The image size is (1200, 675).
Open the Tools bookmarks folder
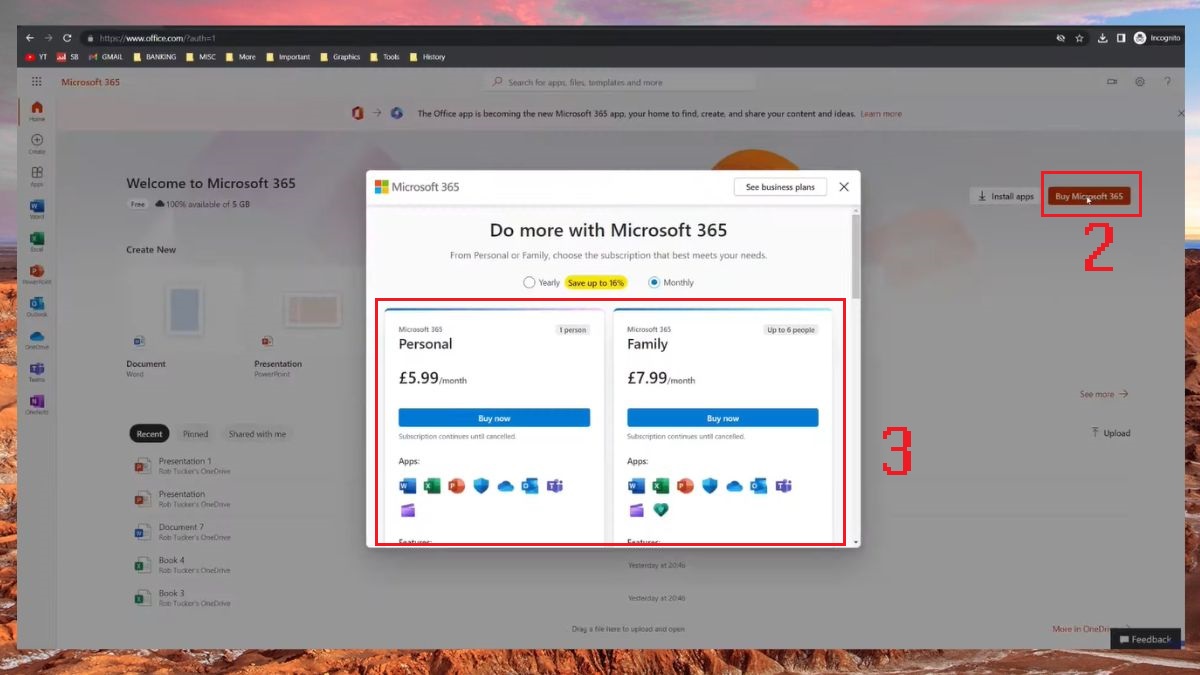click(385, 57)
